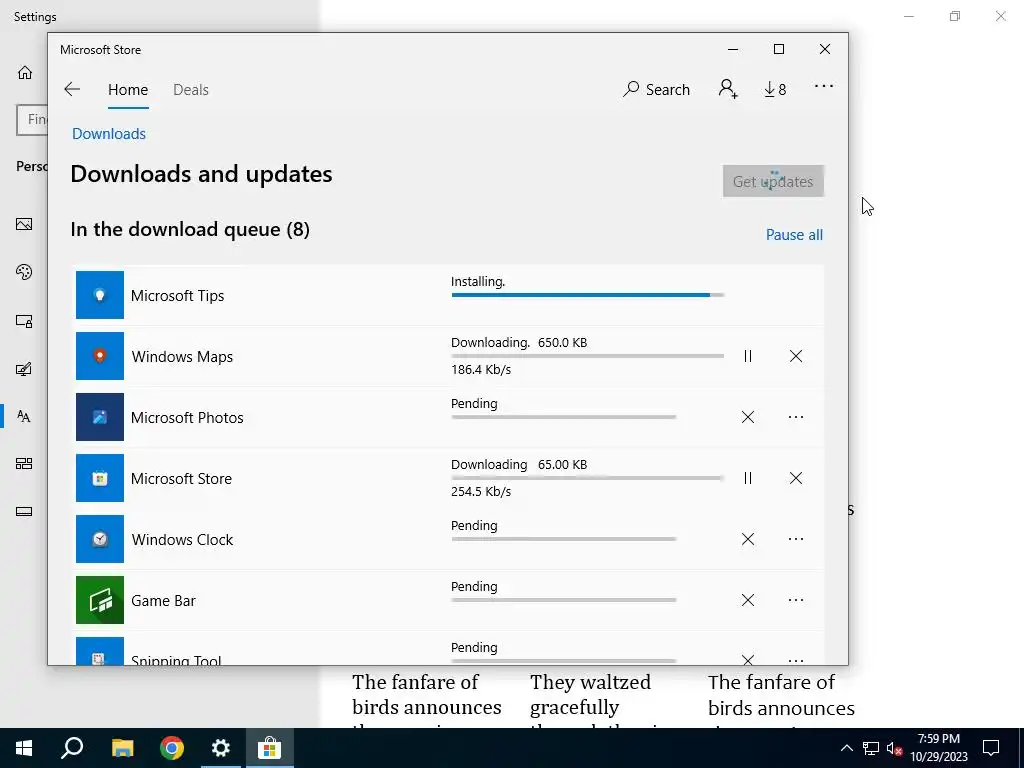Click the Windows Maps download progress bar
Image resolution: width=1024 pixels, height=768 pixels.
tap(588, 356)
